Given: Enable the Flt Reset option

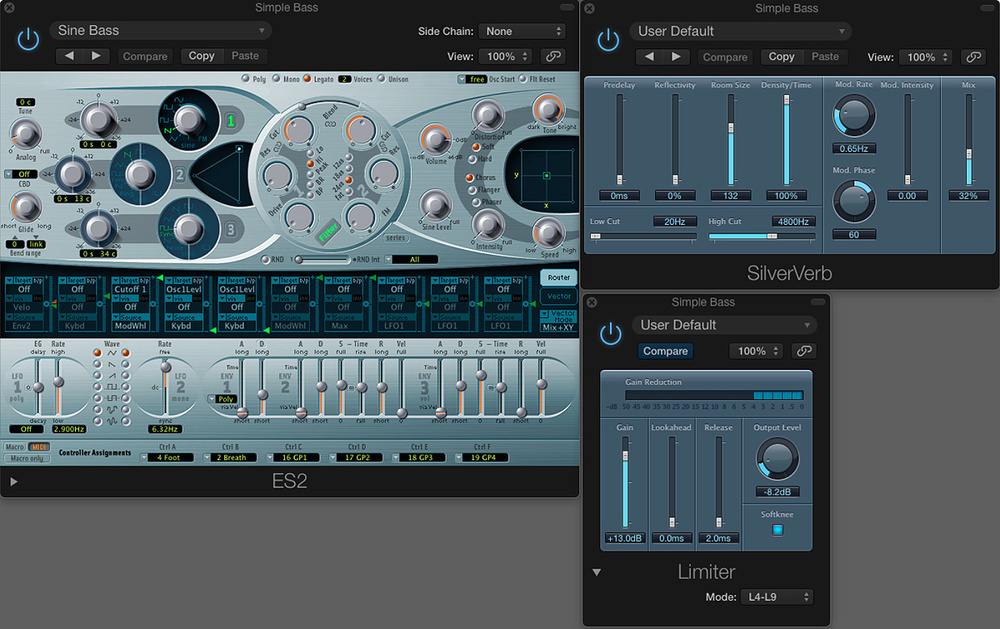Looking at the screenshot, I should 523,78.
